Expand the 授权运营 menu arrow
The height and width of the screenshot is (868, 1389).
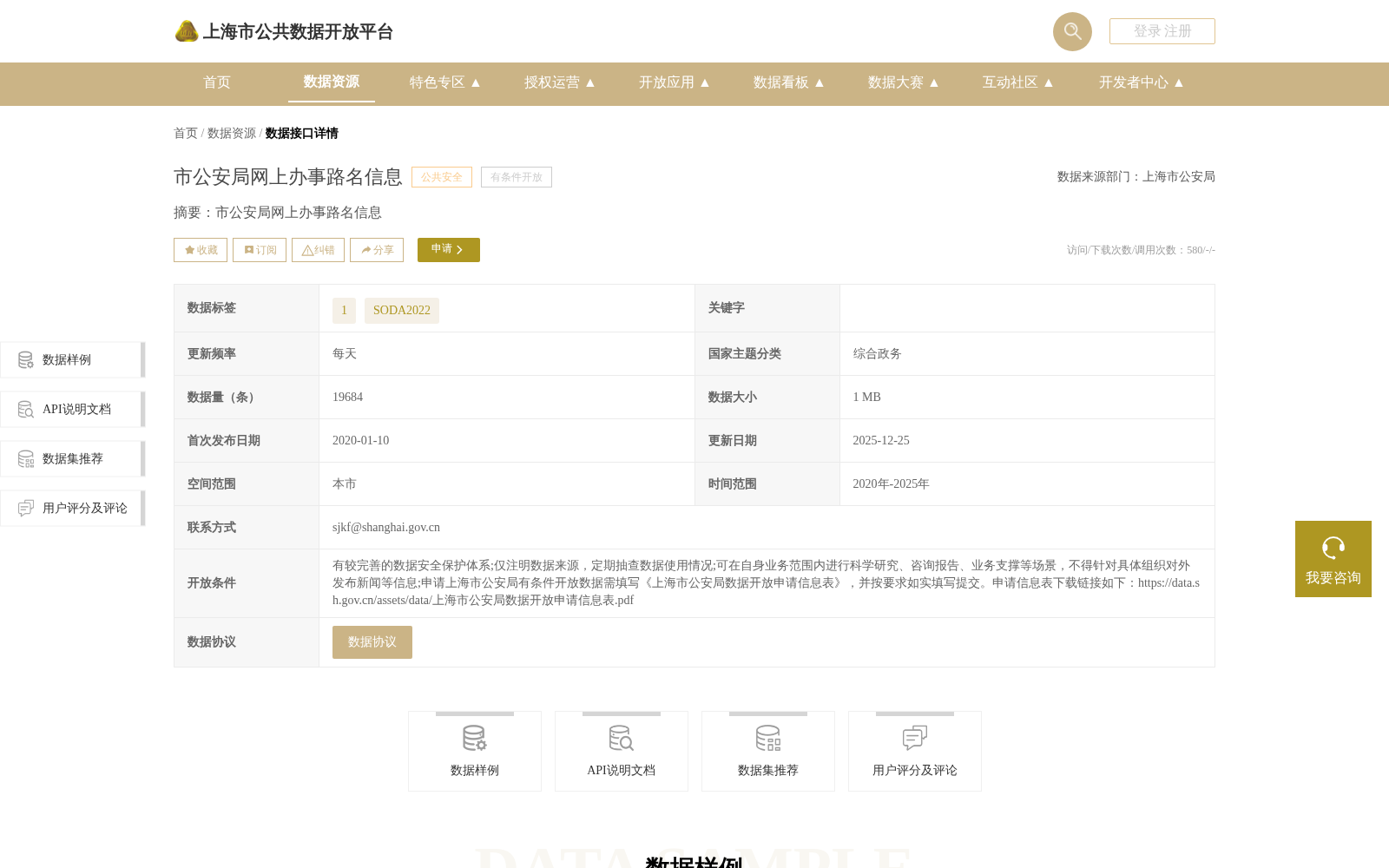click(x=590, y=82)
